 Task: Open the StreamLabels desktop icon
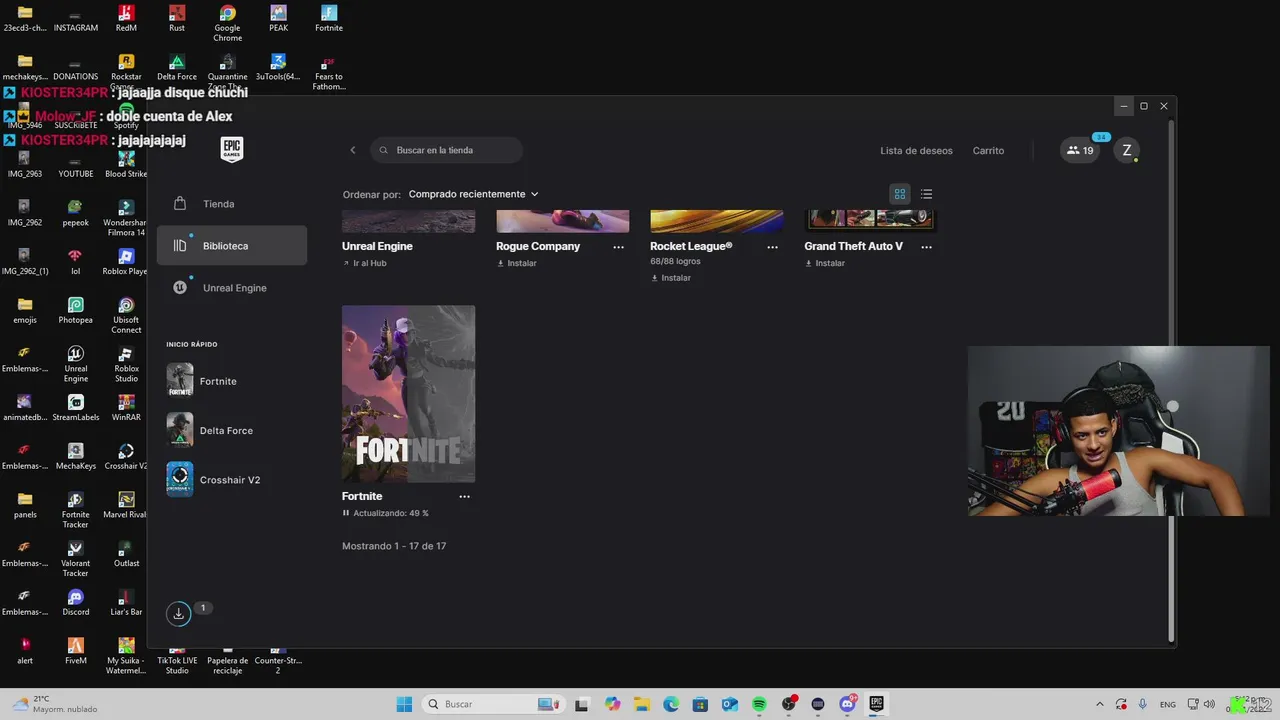pyautogui.click(x=75, y=408)
